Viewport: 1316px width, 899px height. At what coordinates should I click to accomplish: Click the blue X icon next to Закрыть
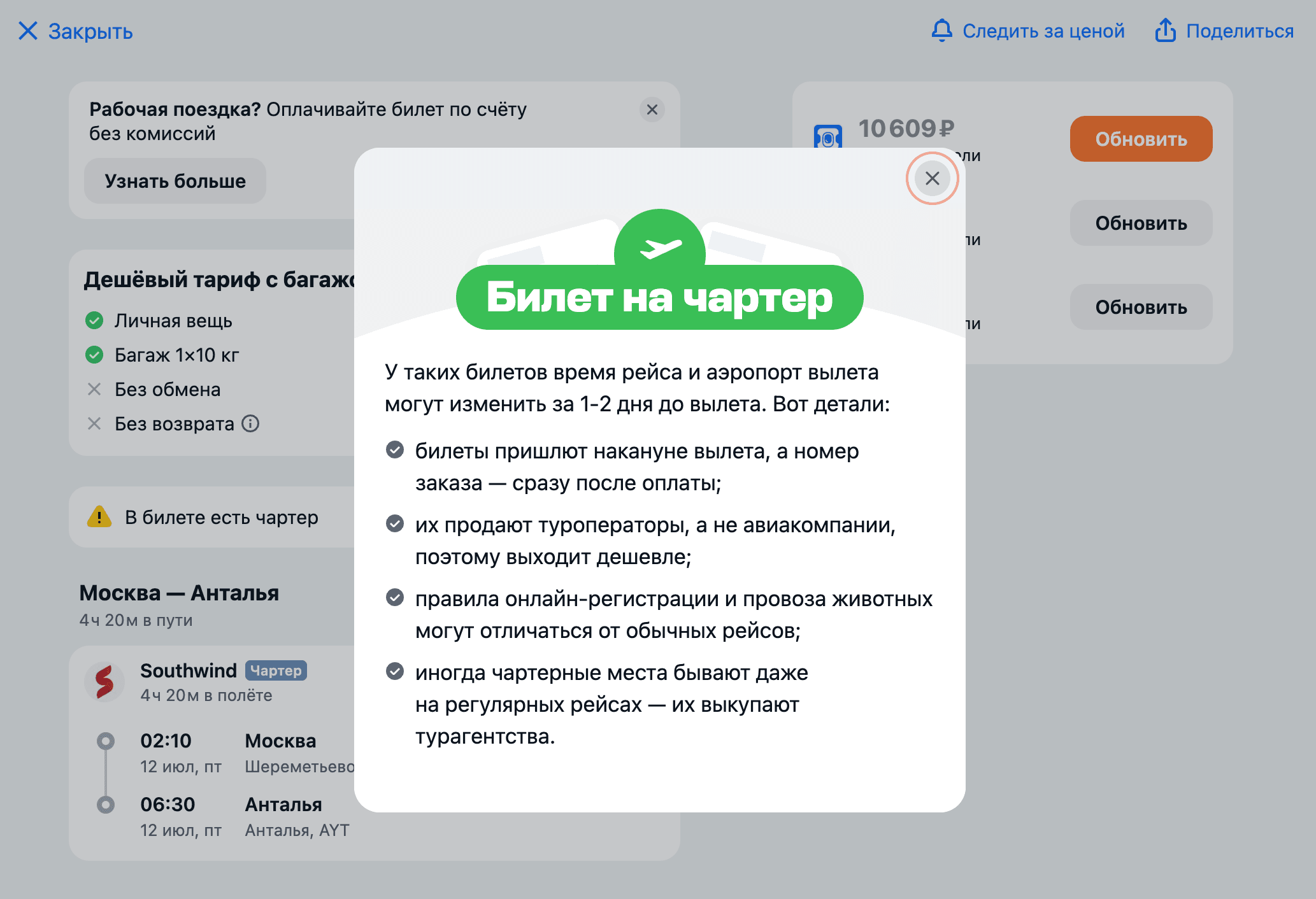[x=28, y=31]
